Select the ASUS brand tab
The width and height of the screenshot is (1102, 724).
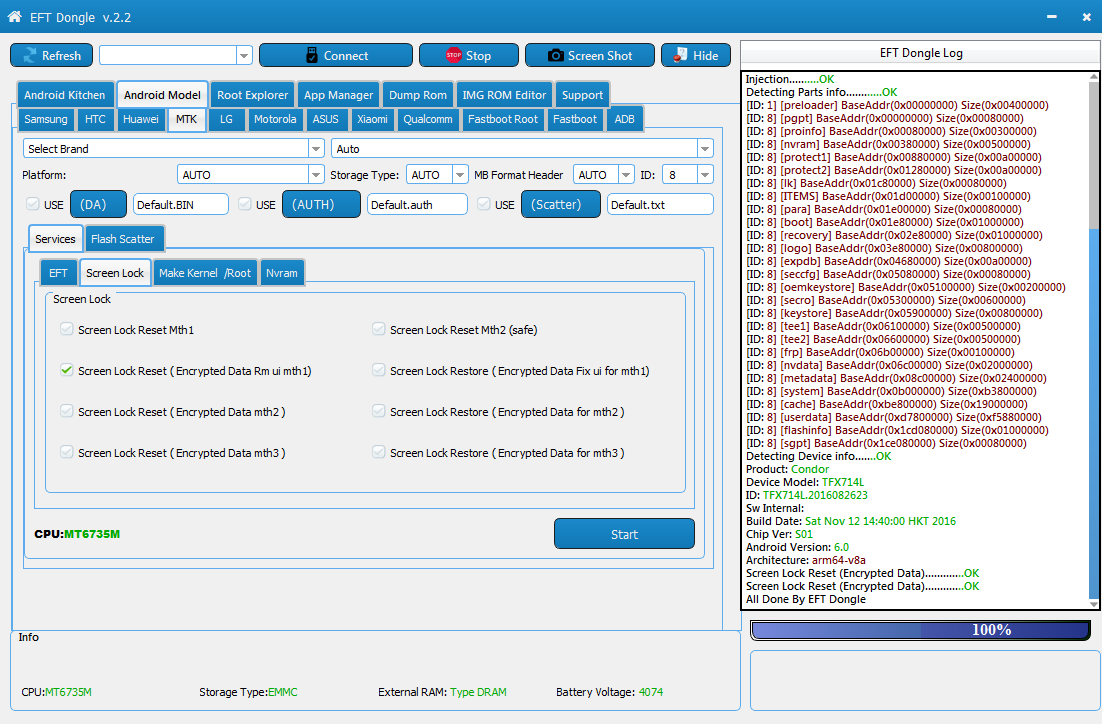point(325,119)
